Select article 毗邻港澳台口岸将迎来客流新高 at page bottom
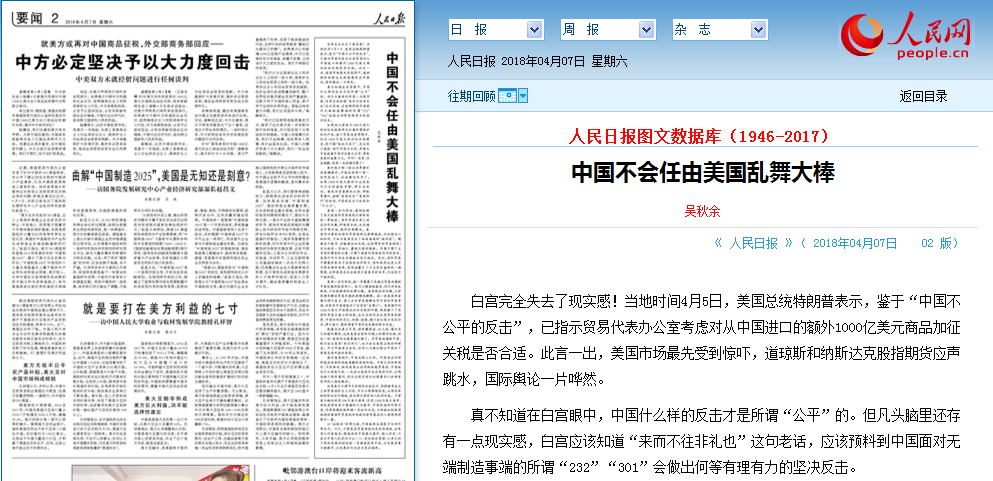993x481 pixels. [326, 470]
